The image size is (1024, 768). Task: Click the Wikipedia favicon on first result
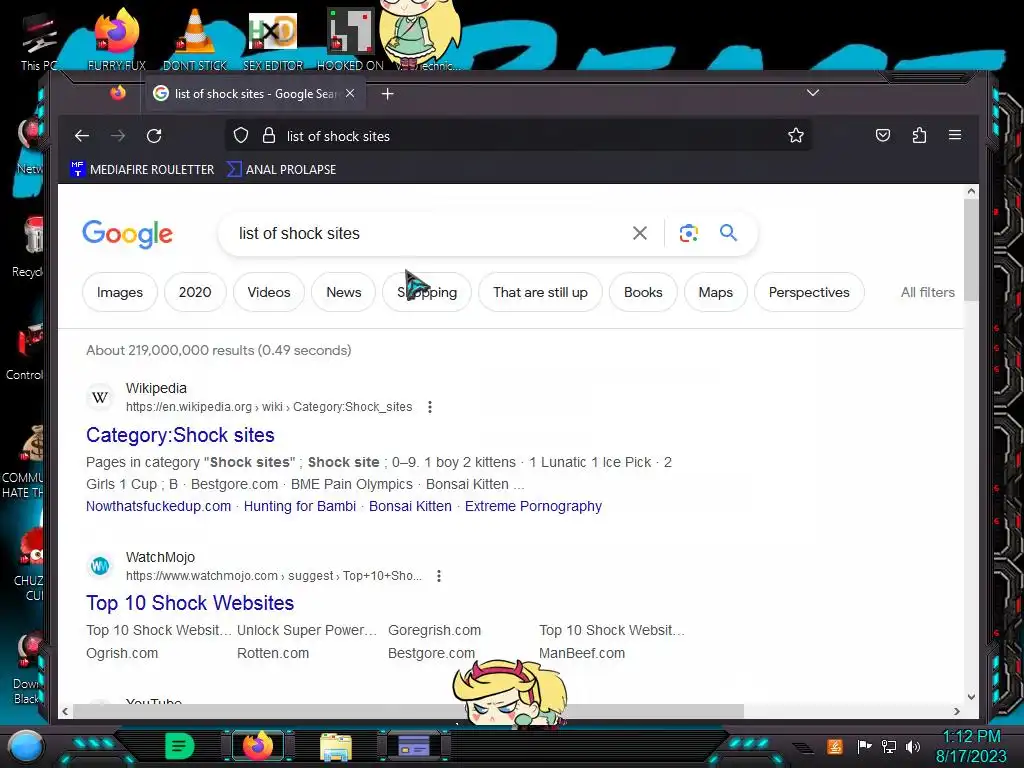(x=100, y=397)
